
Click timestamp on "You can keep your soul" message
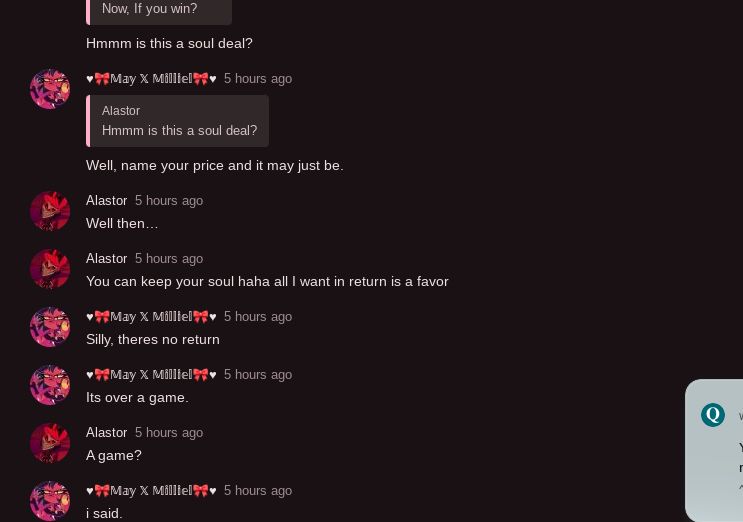coord(169,259)
